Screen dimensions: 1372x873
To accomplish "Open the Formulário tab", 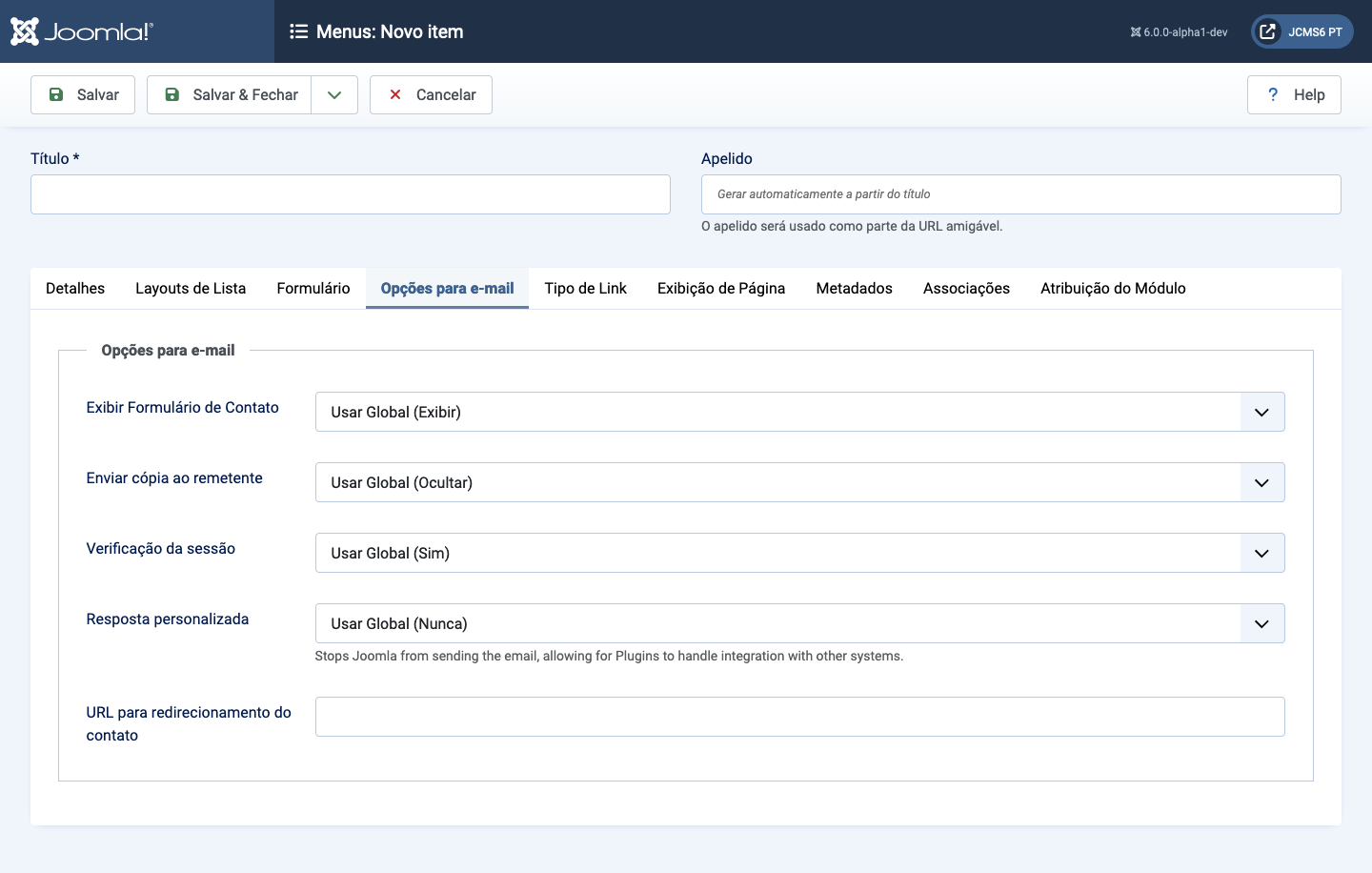I will [313, 288].
